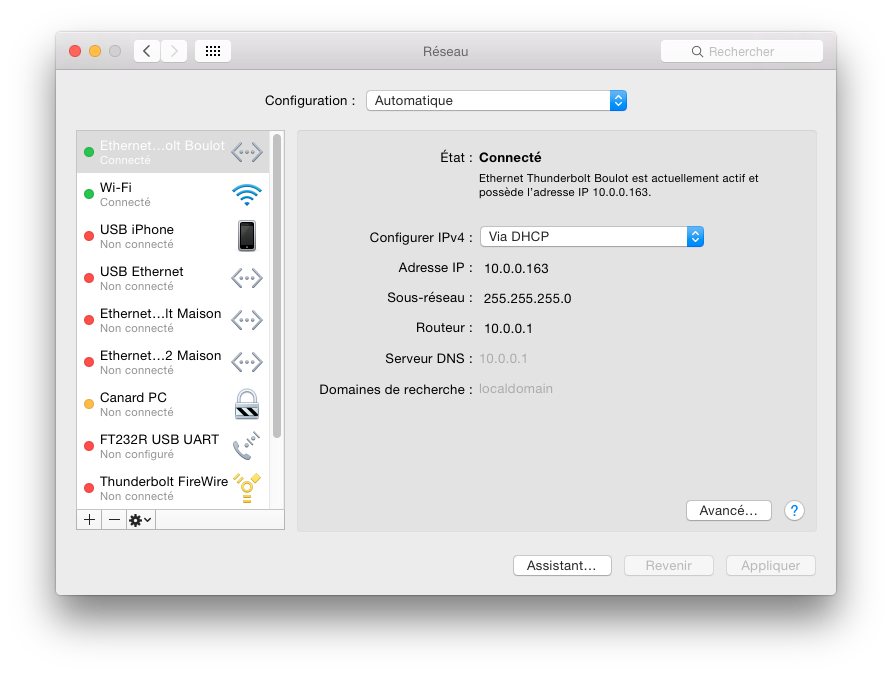892x675 pixels.
Task: Click red status dot of USB iPhone
Action: click(x=89, y=236)
